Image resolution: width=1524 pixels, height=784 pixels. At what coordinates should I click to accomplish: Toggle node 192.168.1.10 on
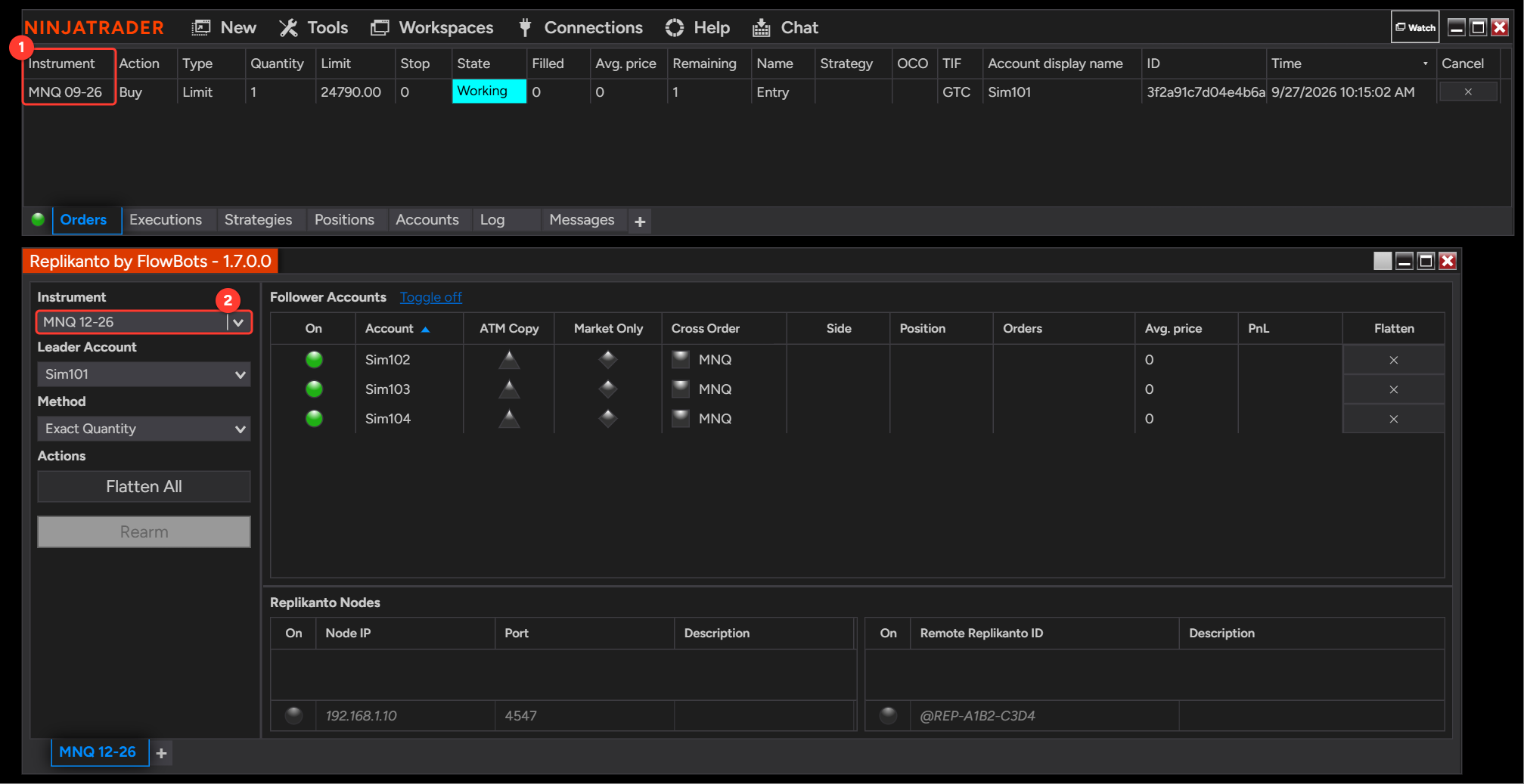point(294,715)
